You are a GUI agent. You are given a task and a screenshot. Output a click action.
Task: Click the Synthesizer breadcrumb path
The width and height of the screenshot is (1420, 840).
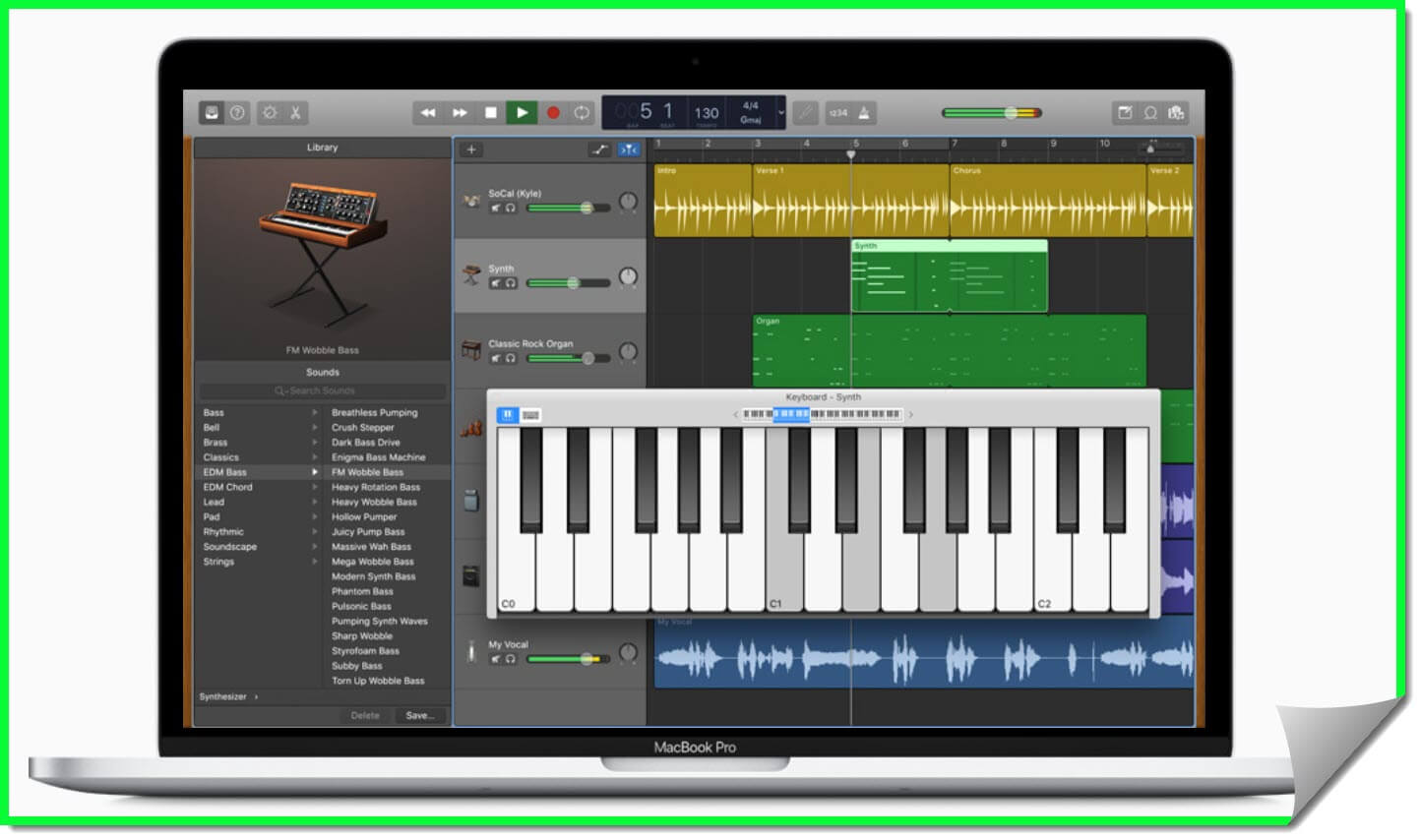click(x=223, y=696)
